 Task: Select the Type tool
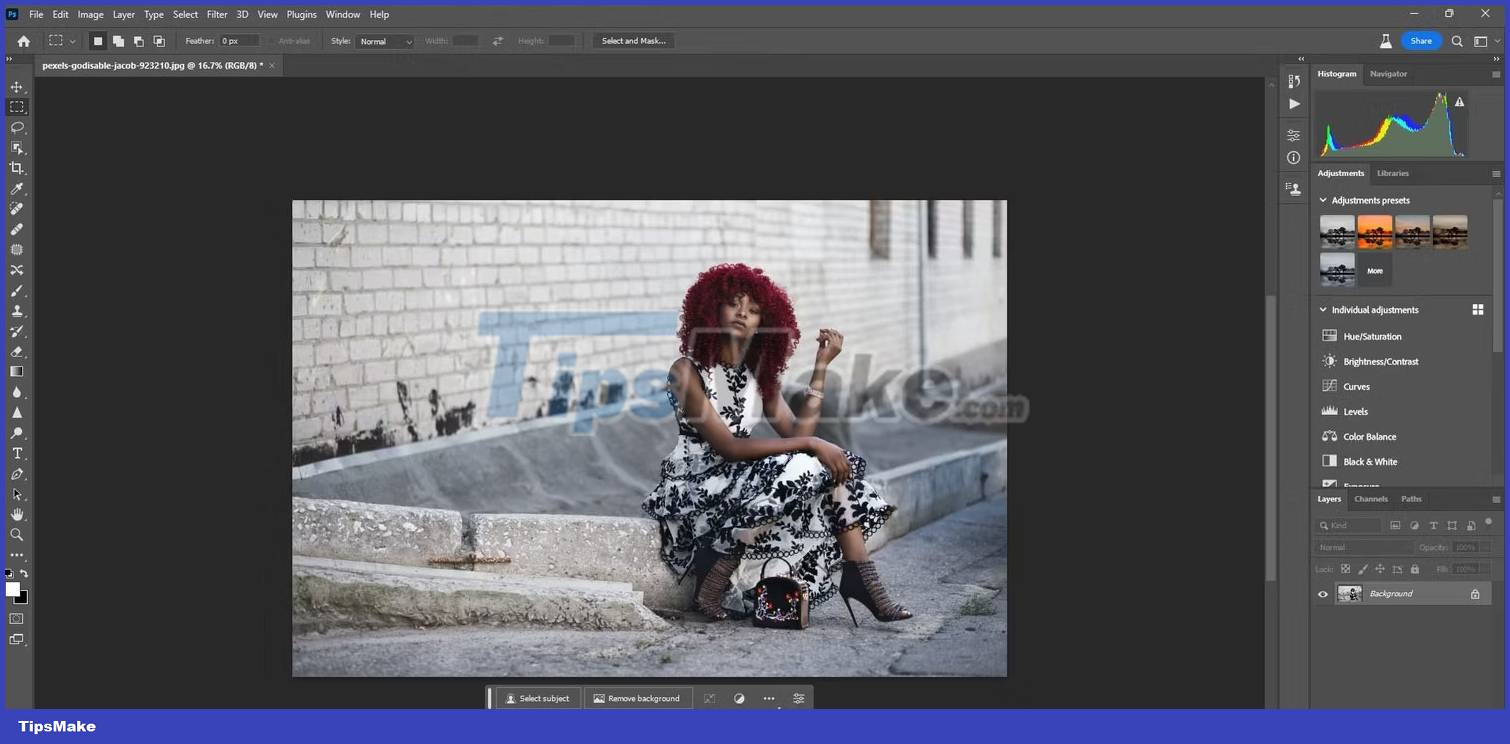click(16, 453)
